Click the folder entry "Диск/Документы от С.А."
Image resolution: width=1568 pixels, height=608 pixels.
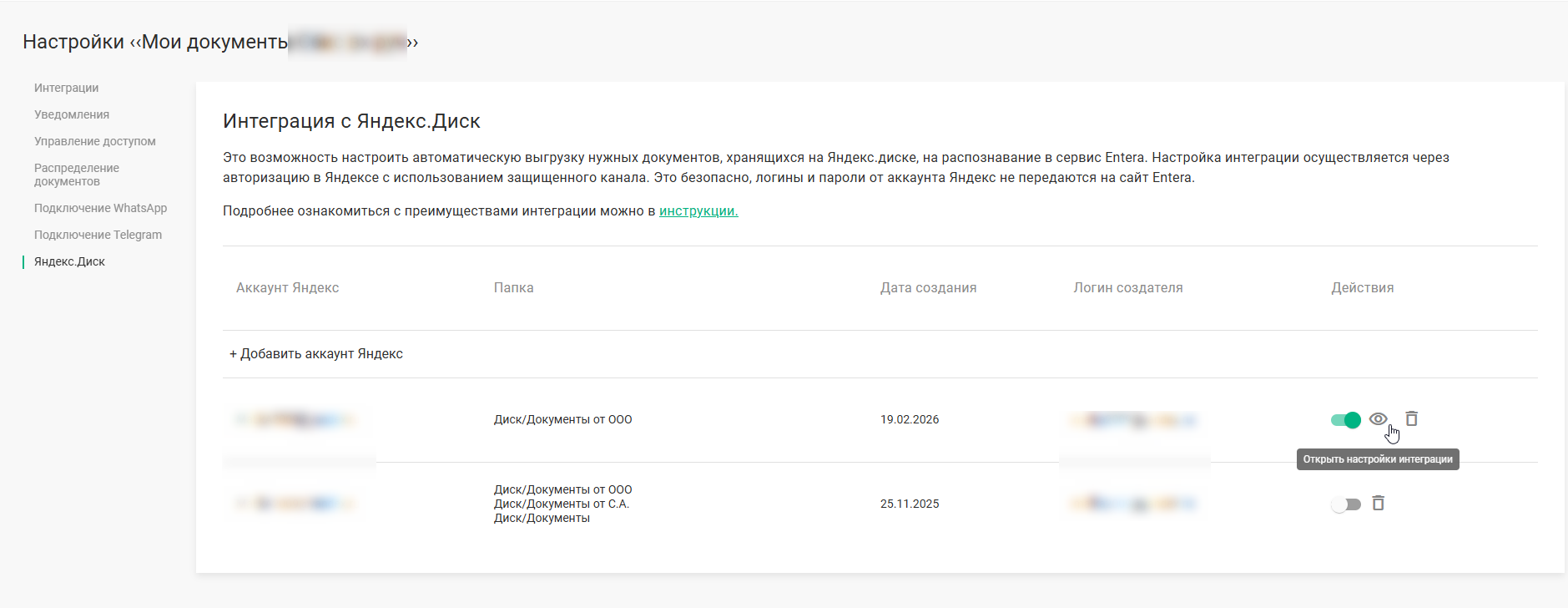tap(561, 504)
